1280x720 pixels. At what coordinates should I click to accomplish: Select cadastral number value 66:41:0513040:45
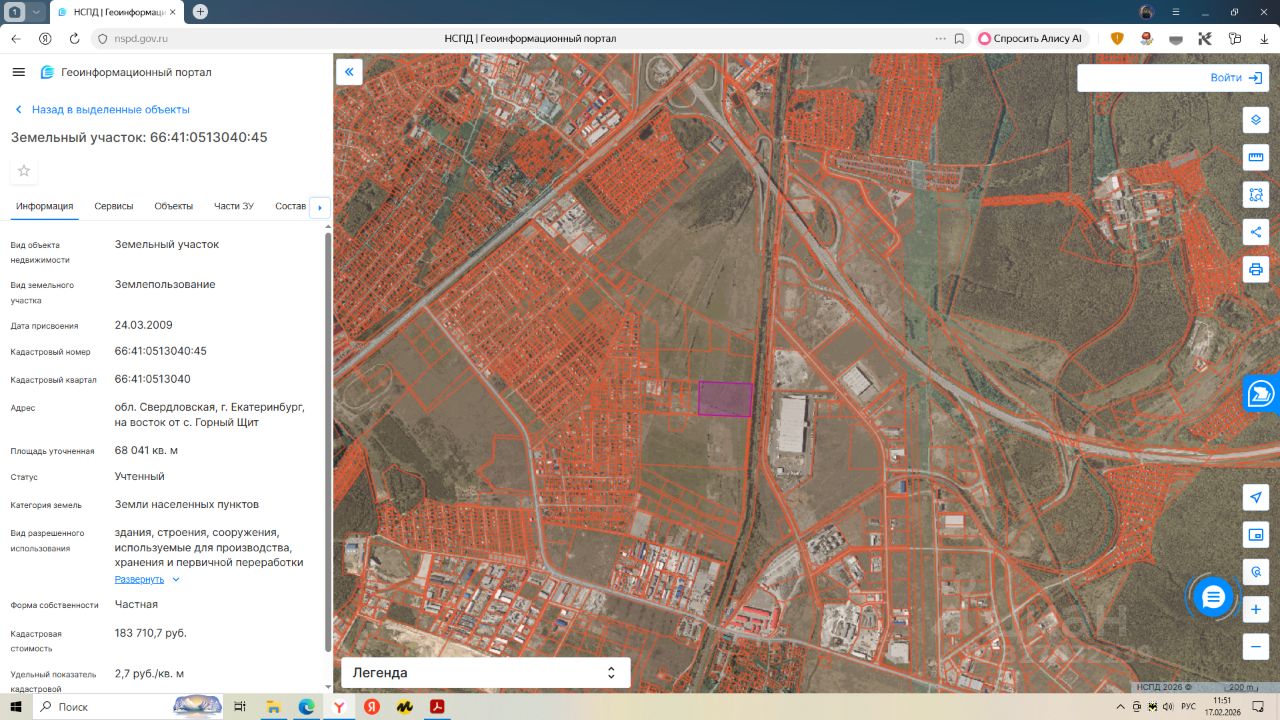coord(161,351)
